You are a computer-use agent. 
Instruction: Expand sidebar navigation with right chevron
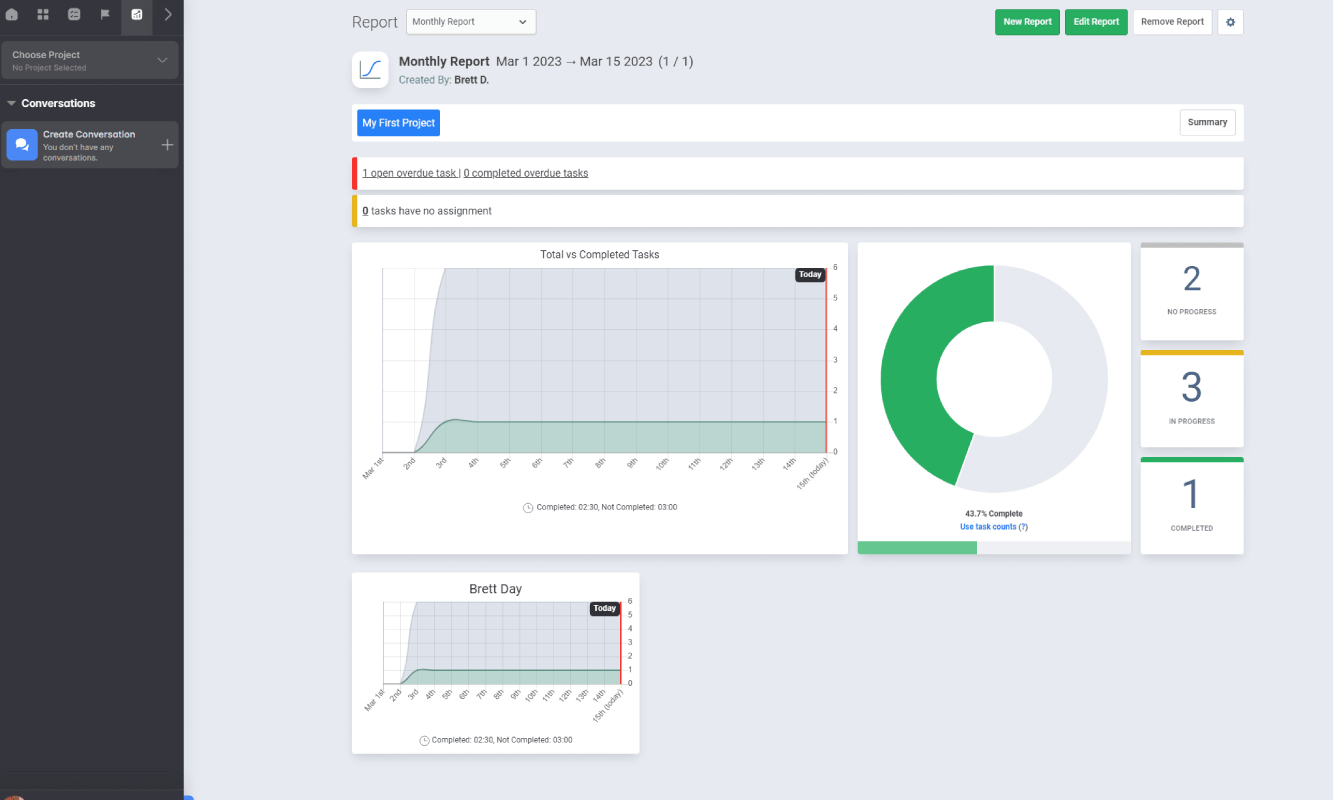click(168, 14)
